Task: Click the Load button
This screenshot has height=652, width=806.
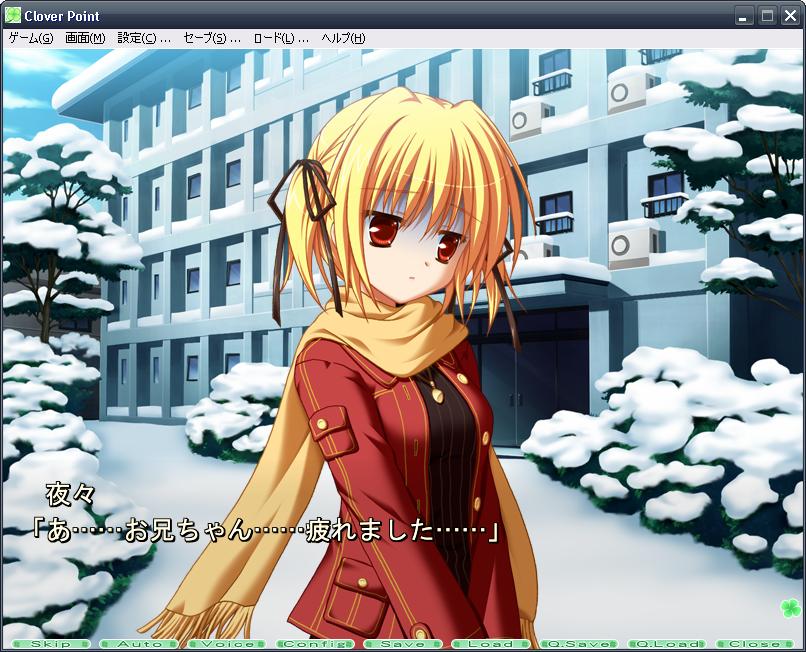Action: coord(490,644)
